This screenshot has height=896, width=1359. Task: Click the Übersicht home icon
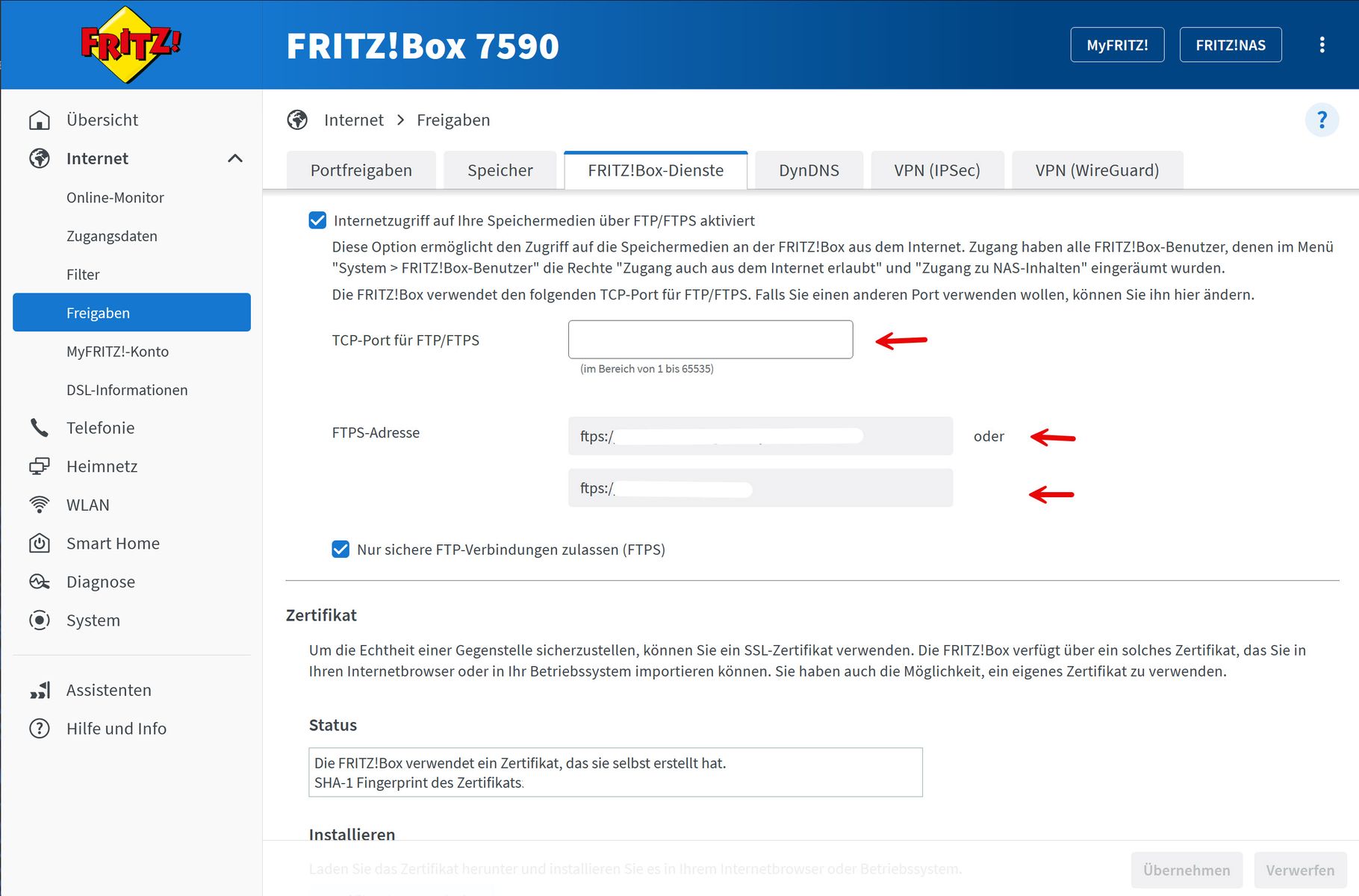pyautogui.click(x=40, y=120)
